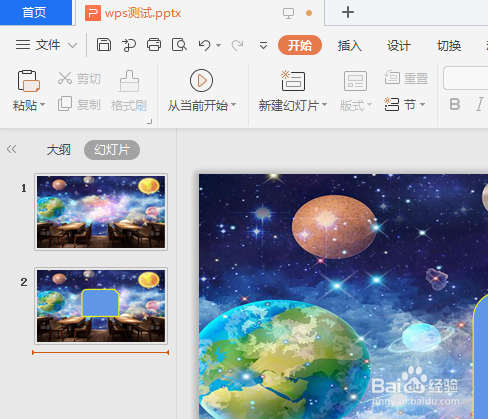Viewport: 488px width, 419px height.
Task: Click the export to PDF icon
Action: (129, 45)
